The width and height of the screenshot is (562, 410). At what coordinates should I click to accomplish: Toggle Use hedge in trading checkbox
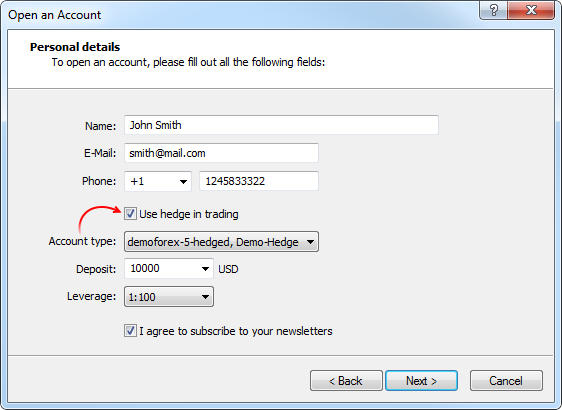130,214
